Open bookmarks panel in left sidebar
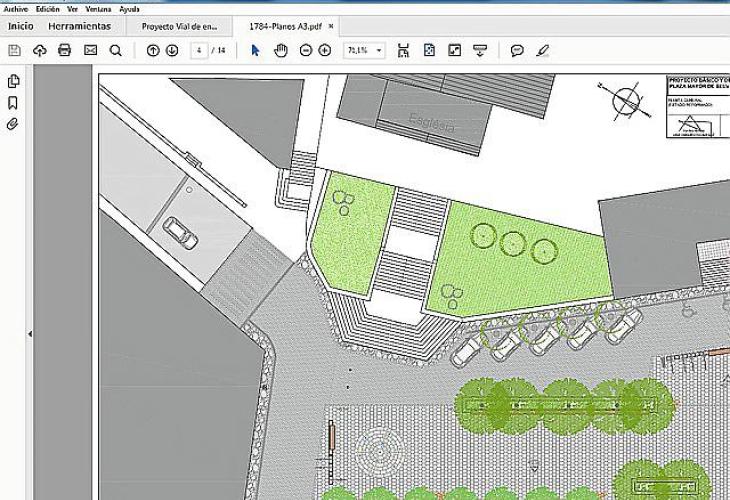Viewport: 730px width, 500px height. coord(14,103)
